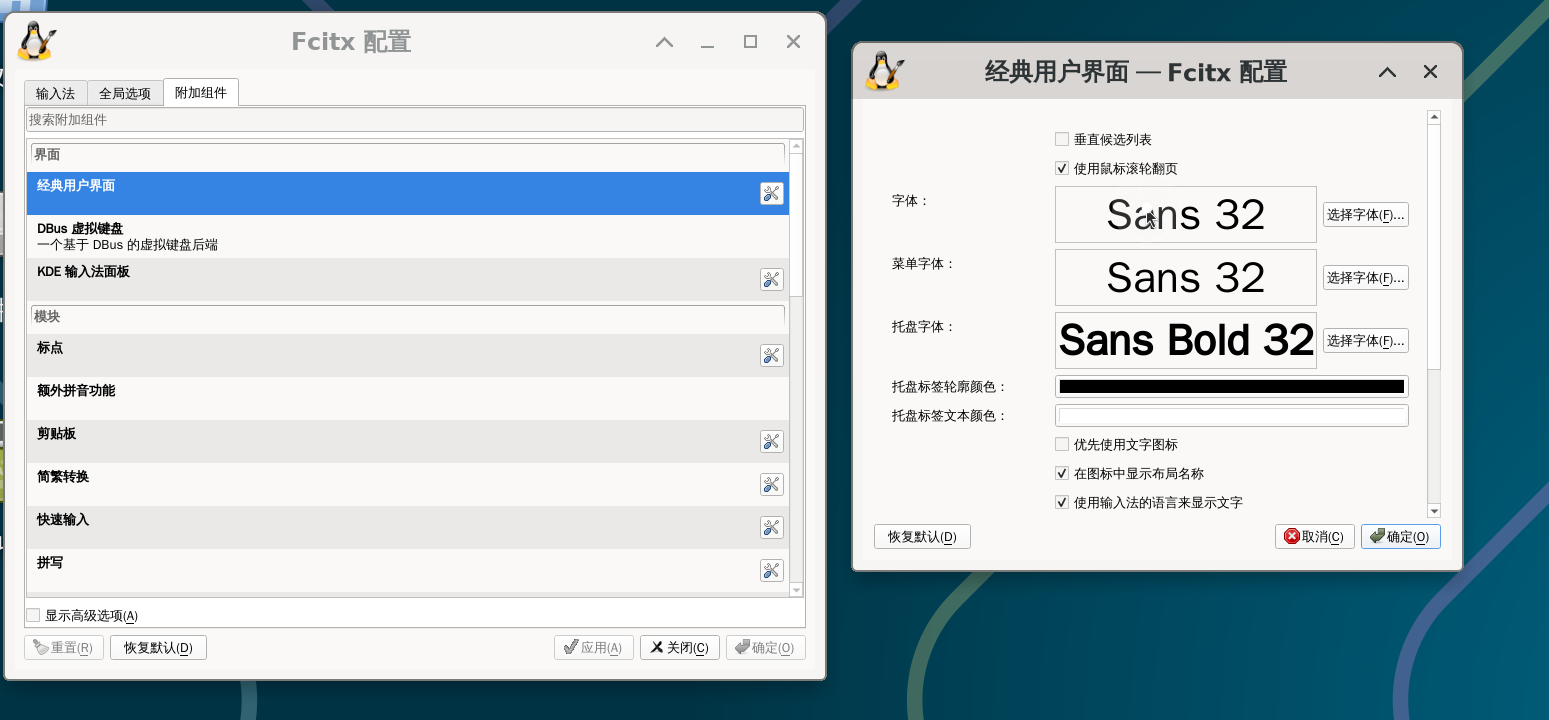
Task: Pick 托盘字体 with its 选择字体 button
Action: tap(1365, 340)
